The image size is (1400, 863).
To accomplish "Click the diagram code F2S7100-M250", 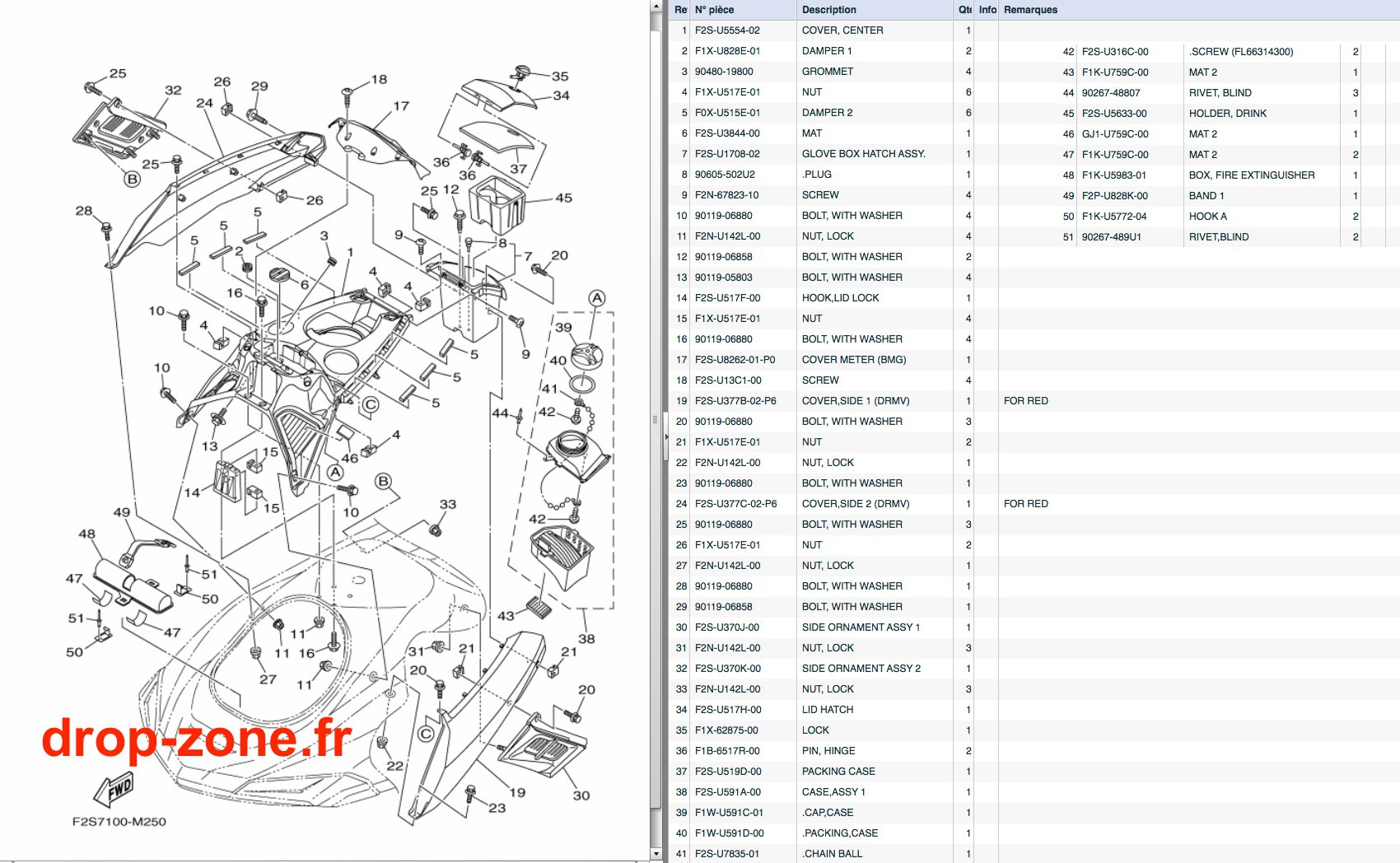I will tap(119, 822).
